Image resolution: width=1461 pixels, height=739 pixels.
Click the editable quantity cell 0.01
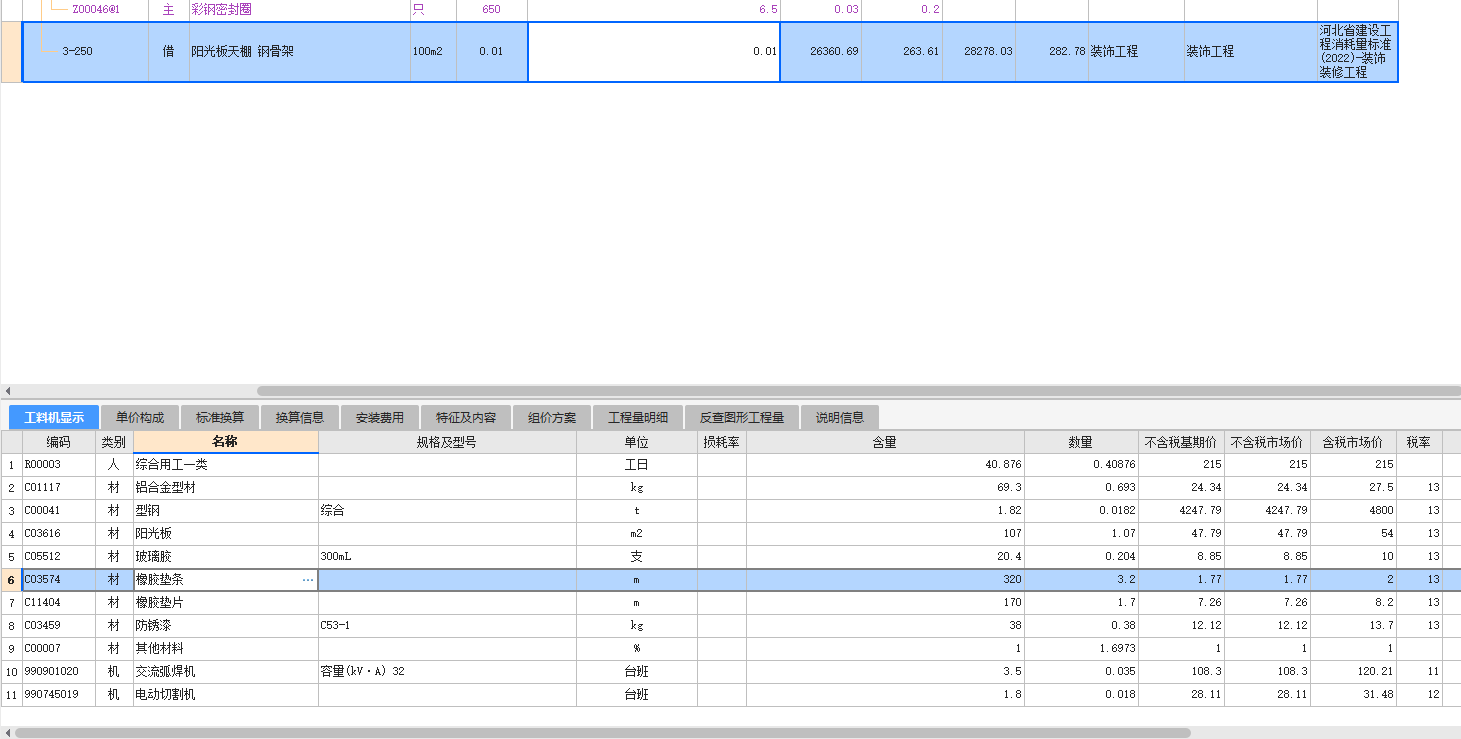(x=654, y=52)
